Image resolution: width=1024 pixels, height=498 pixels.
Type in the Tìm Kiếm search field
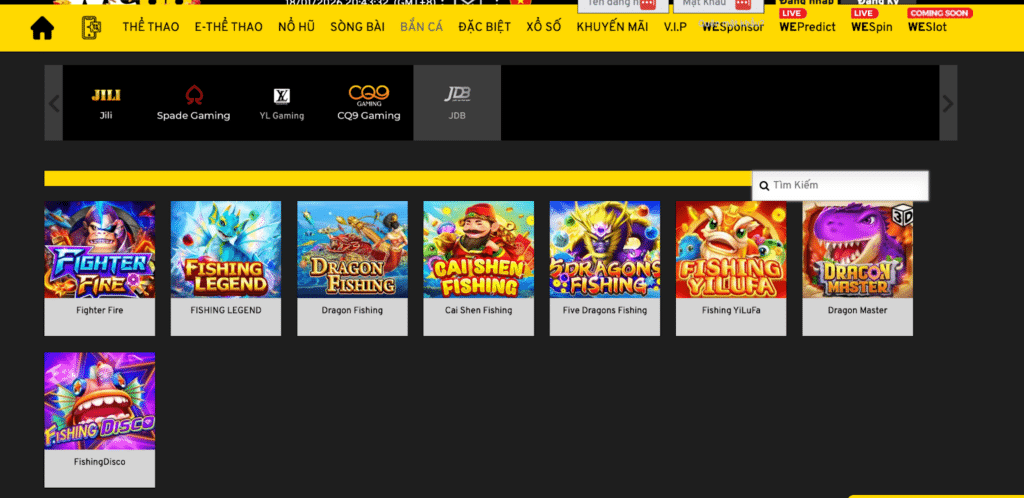click(847, 186)
